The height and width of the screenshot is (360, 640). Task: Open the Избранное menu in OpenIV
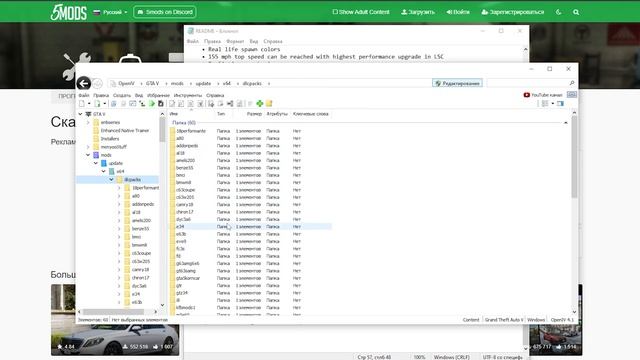tap(158, 95)
